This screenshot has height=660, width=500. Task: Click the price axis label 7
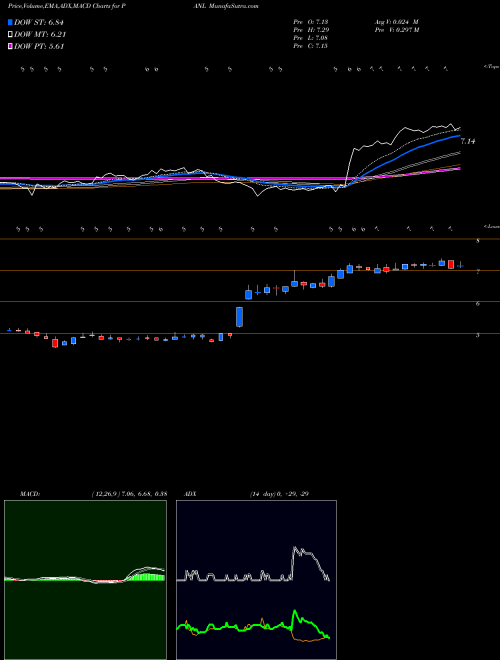[478, 273]
